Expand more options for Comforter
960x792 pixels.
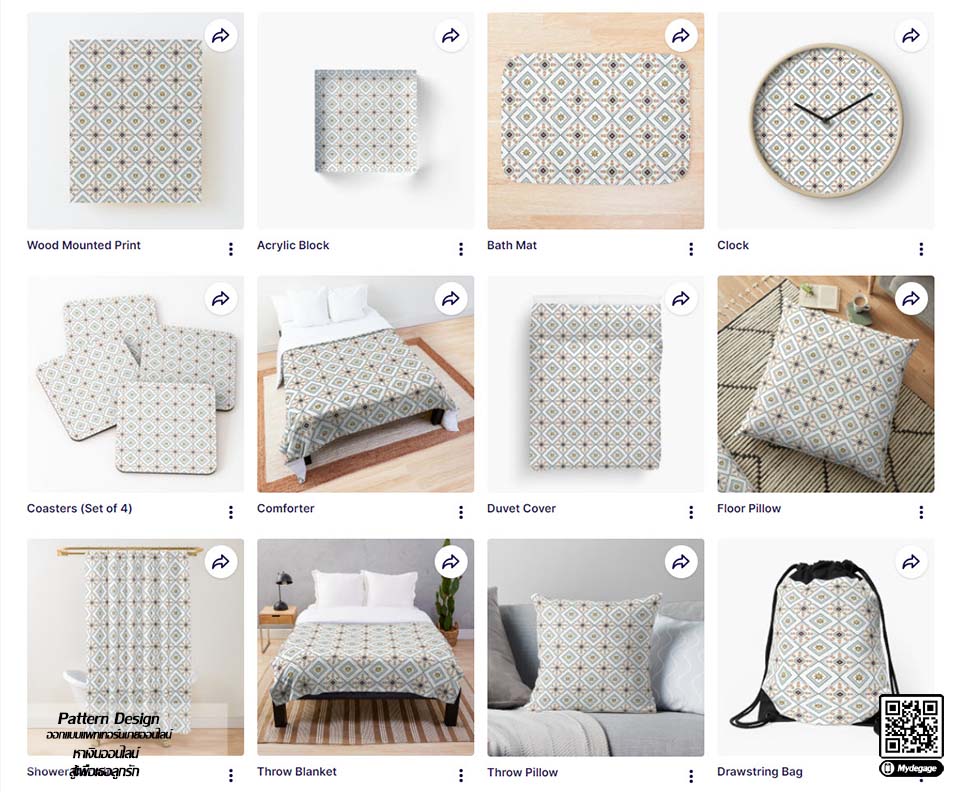[x=461, y=512]
